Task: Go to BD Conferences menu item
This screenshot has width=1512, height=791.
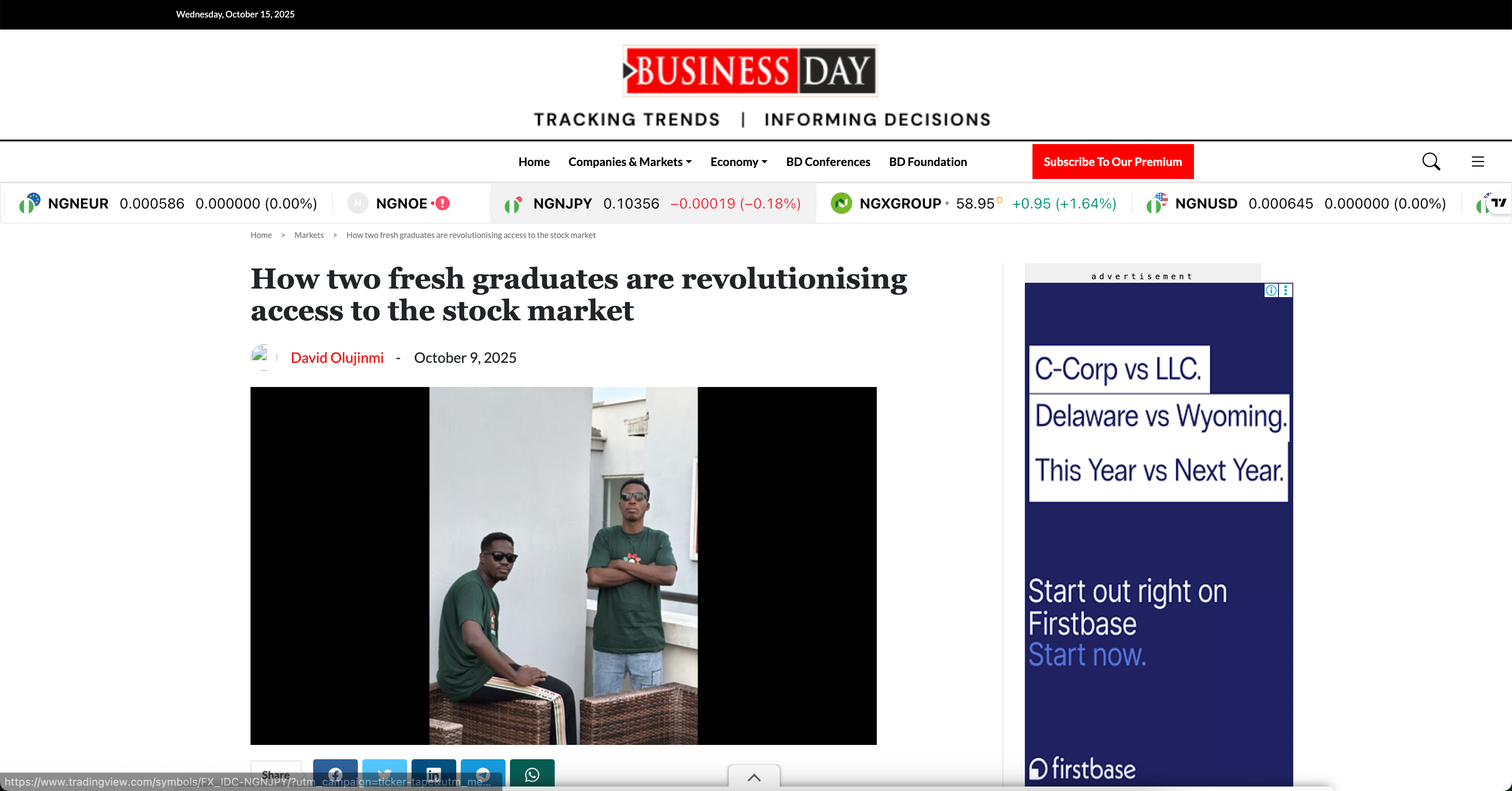Action: pyautogui.click(x=828, y=162)
